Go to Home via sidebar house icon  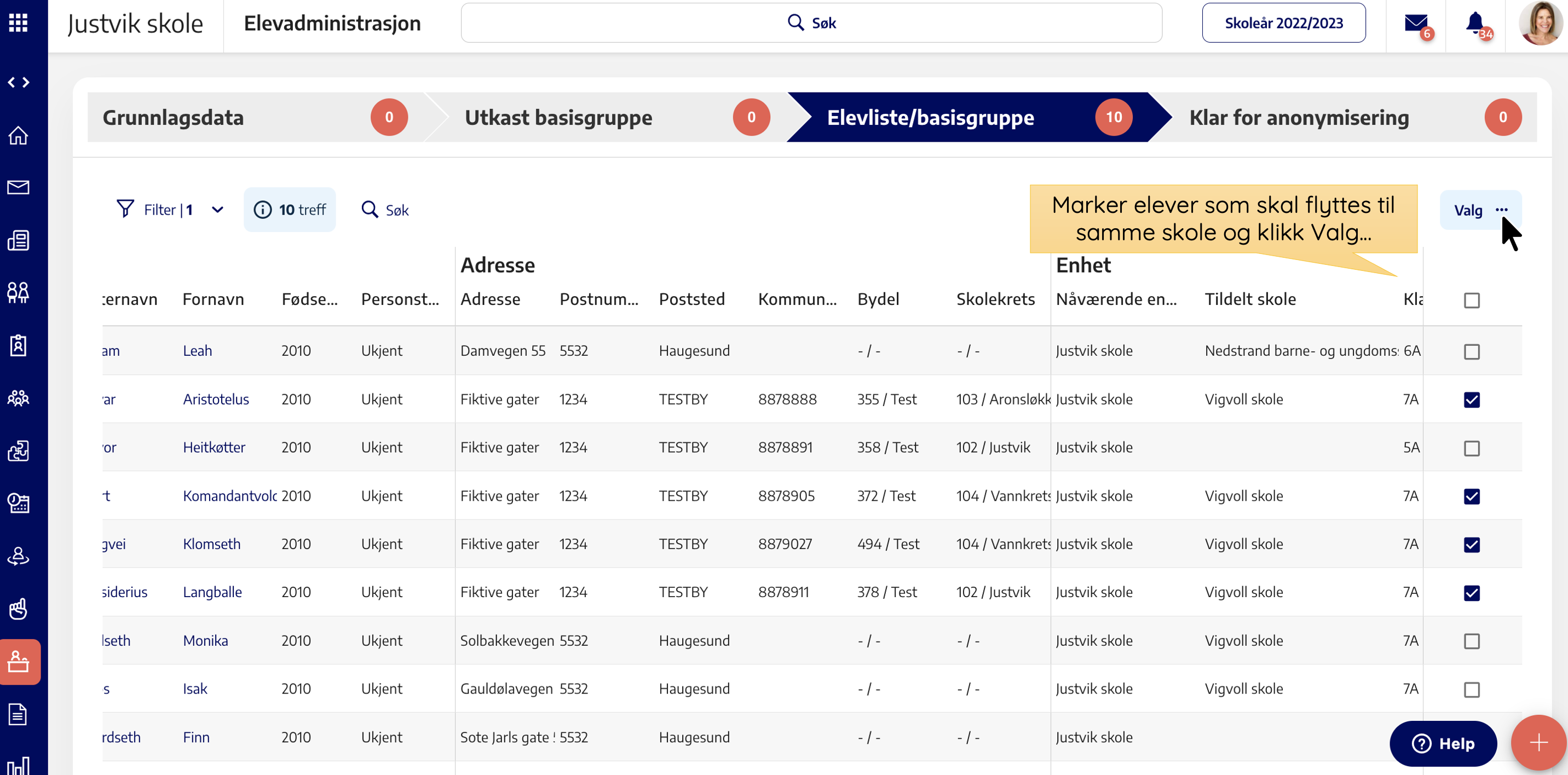(18, 135)
